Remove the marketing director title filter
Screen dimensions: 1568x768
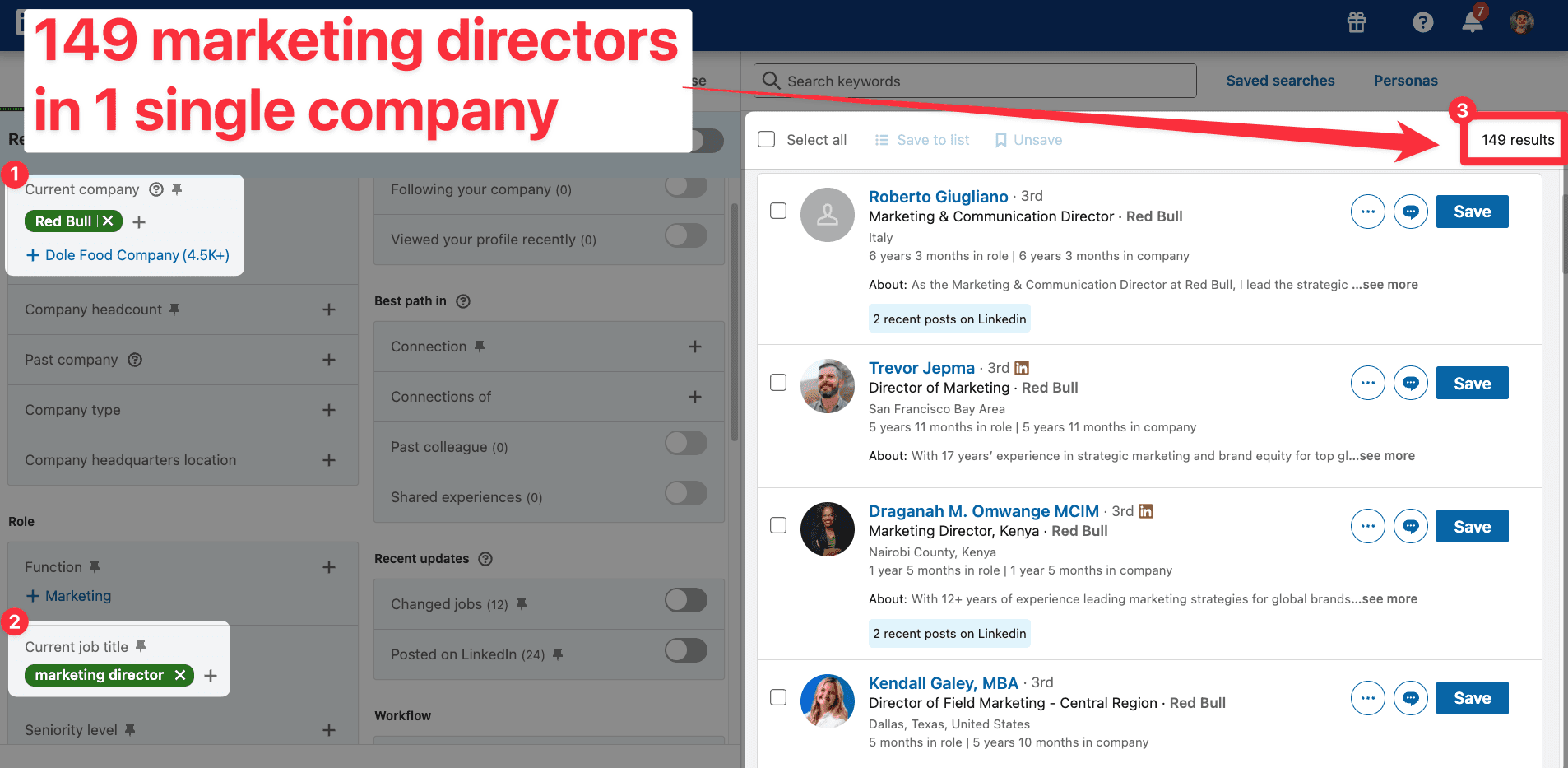pos(180,675)
